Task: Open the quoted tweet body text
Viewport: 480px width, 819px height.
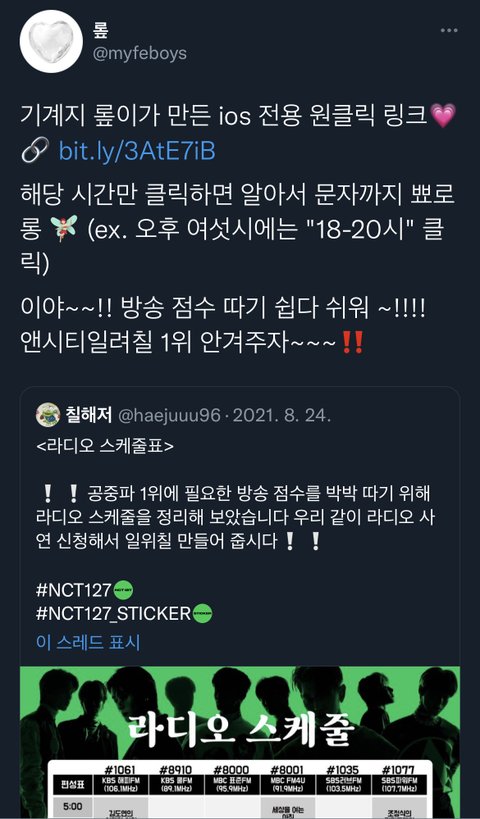Action: (235, 517)
